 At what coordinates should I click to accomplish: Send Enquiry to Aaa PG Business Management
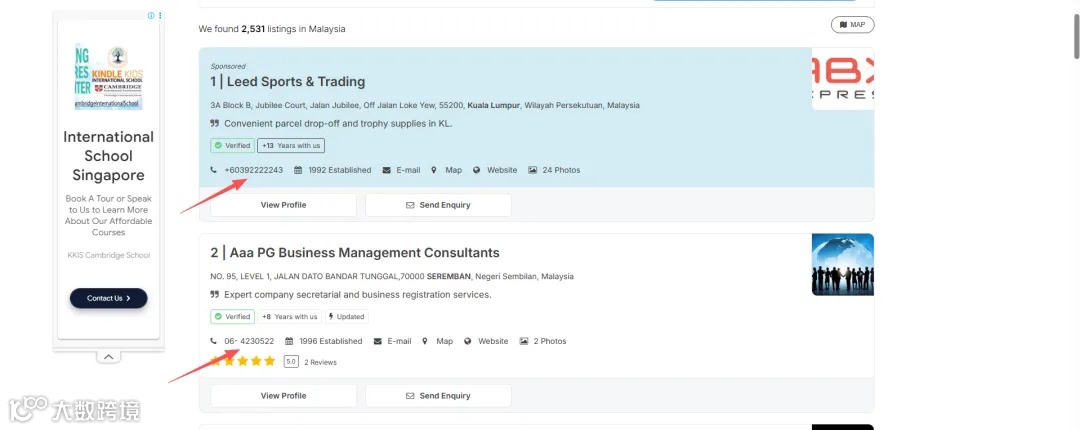[x=438, y=396]
